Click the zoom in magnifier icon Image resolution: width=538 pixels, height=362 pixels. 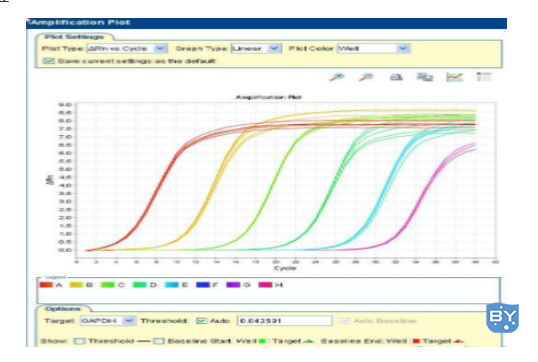pyautogui.click(x=337, y=77)
